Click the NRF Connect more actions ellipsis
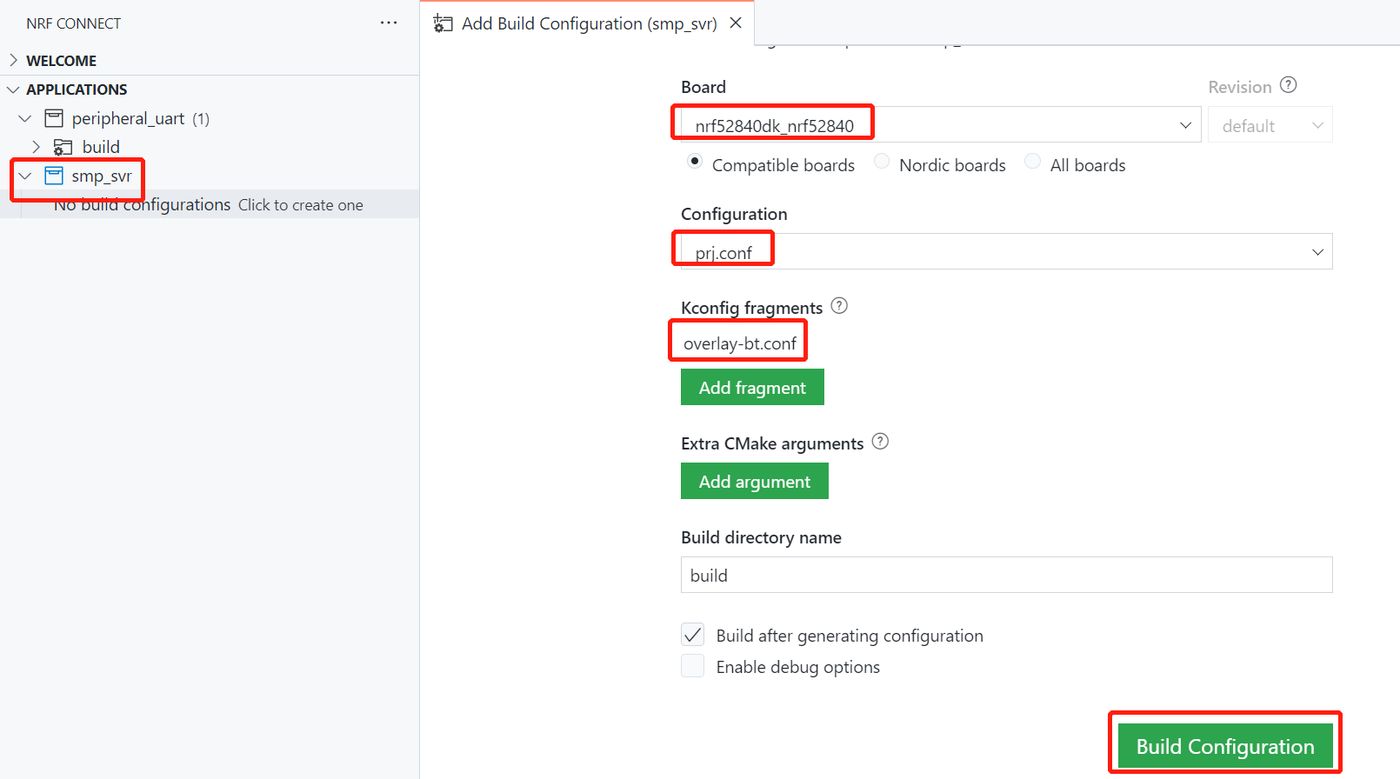1400x779 pixels. click(389, 23)
